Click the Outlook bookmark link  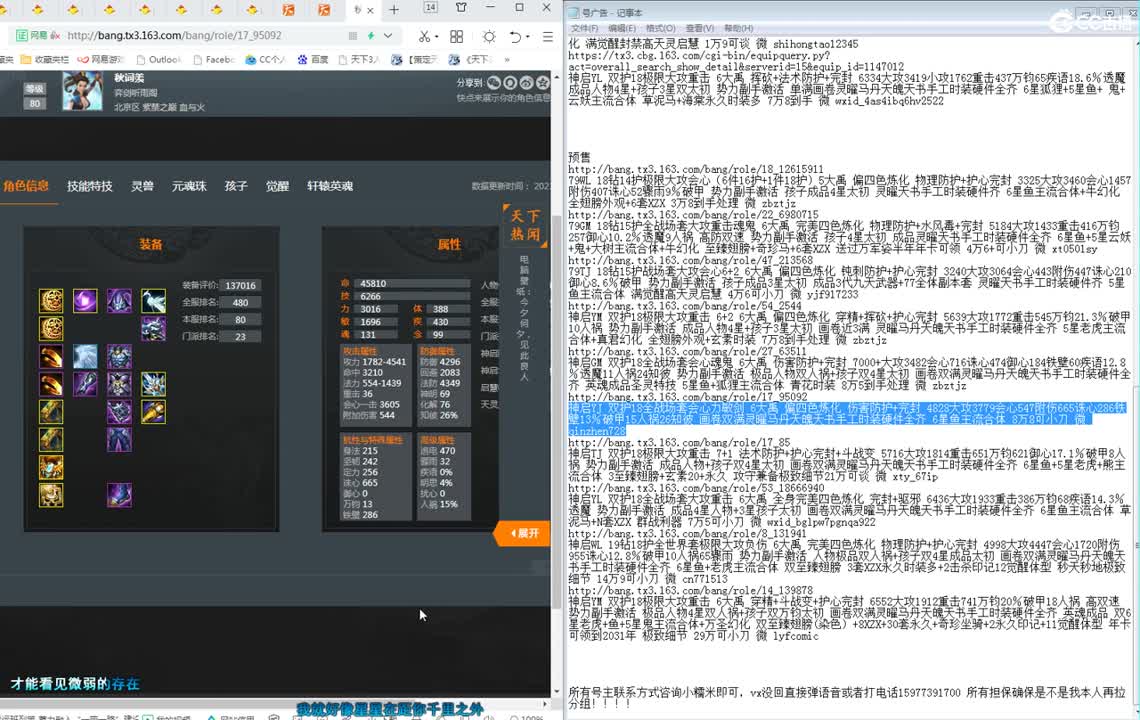[158, 59]
